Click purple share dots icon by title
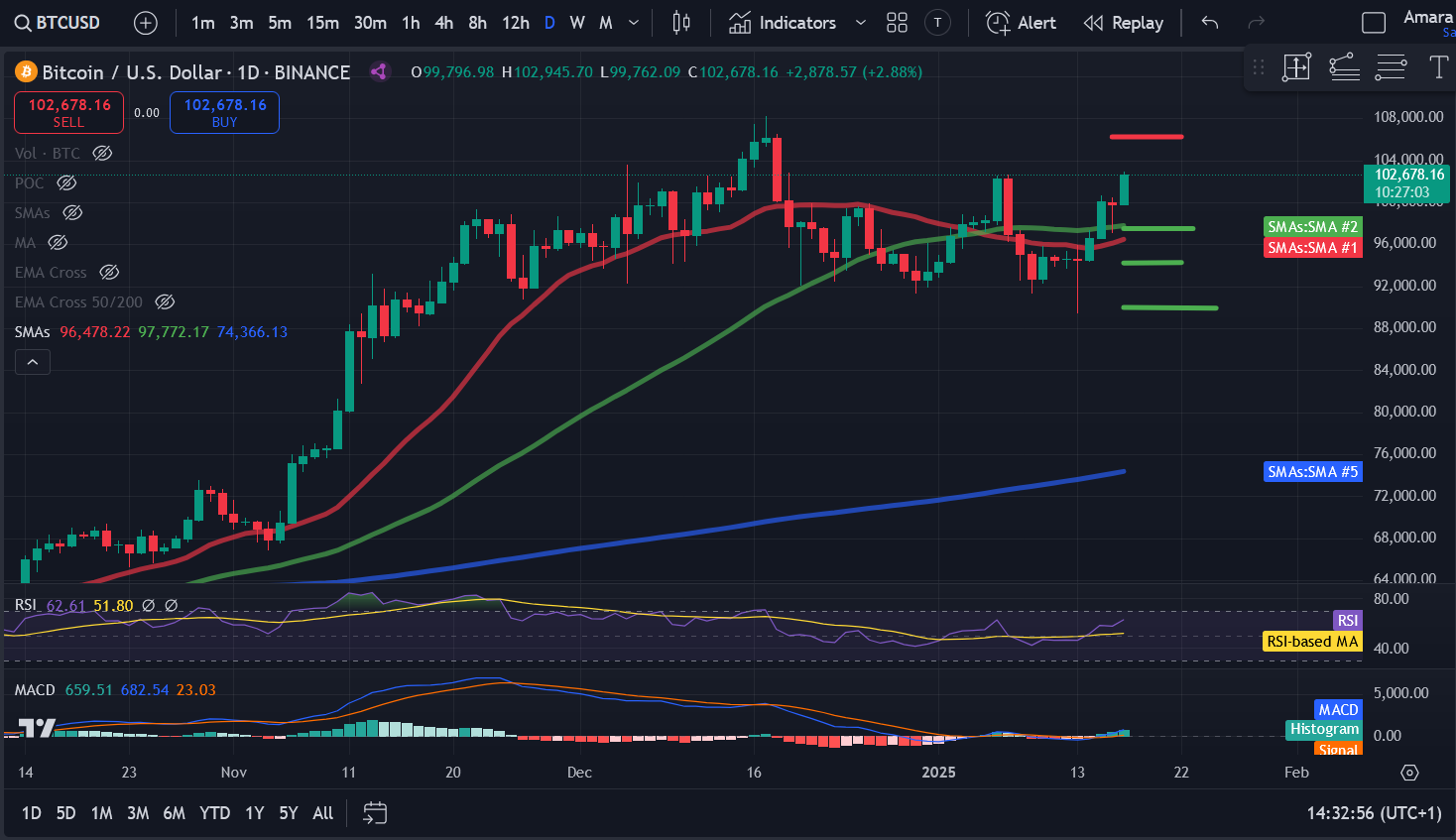This screenshot has height=840, width=1456. tap(378, 71)
